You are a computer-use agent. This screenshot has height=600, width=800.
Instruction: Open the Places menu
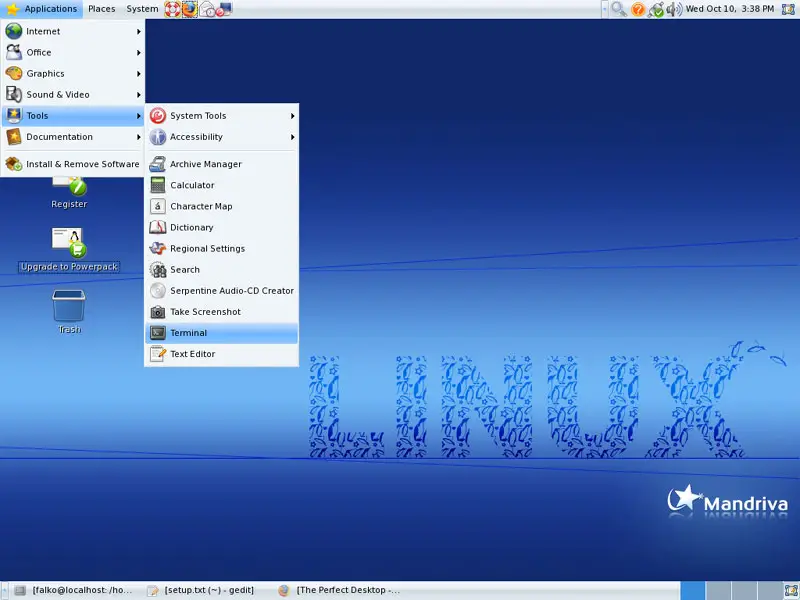point(102,9)
